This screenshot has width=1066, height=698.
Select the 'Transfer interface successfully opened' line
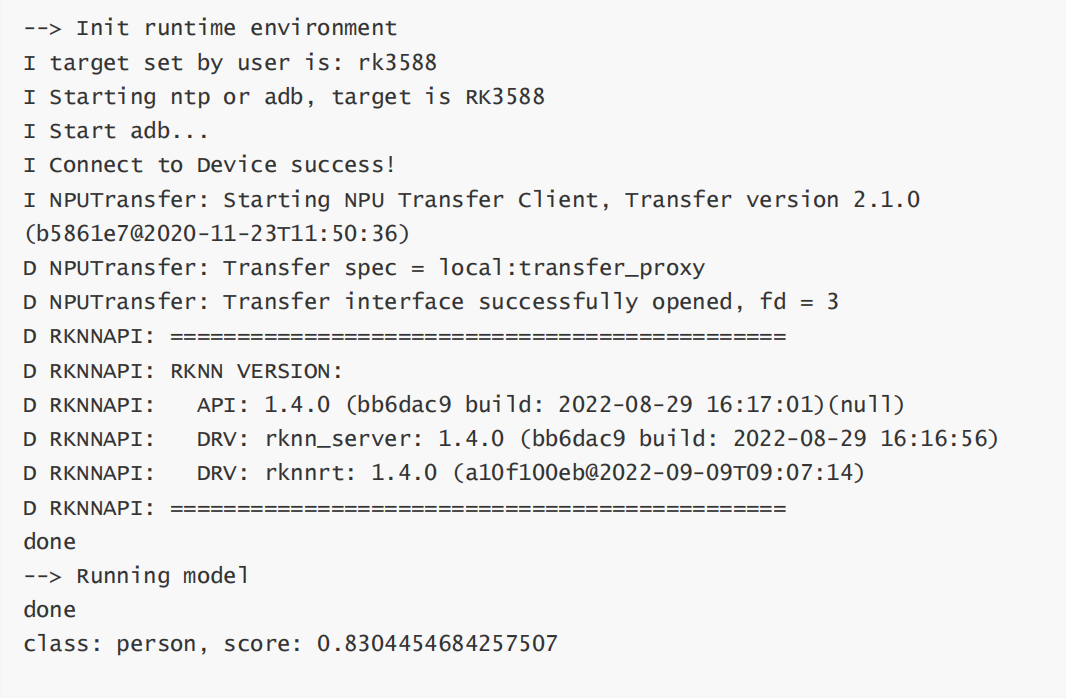431,302
